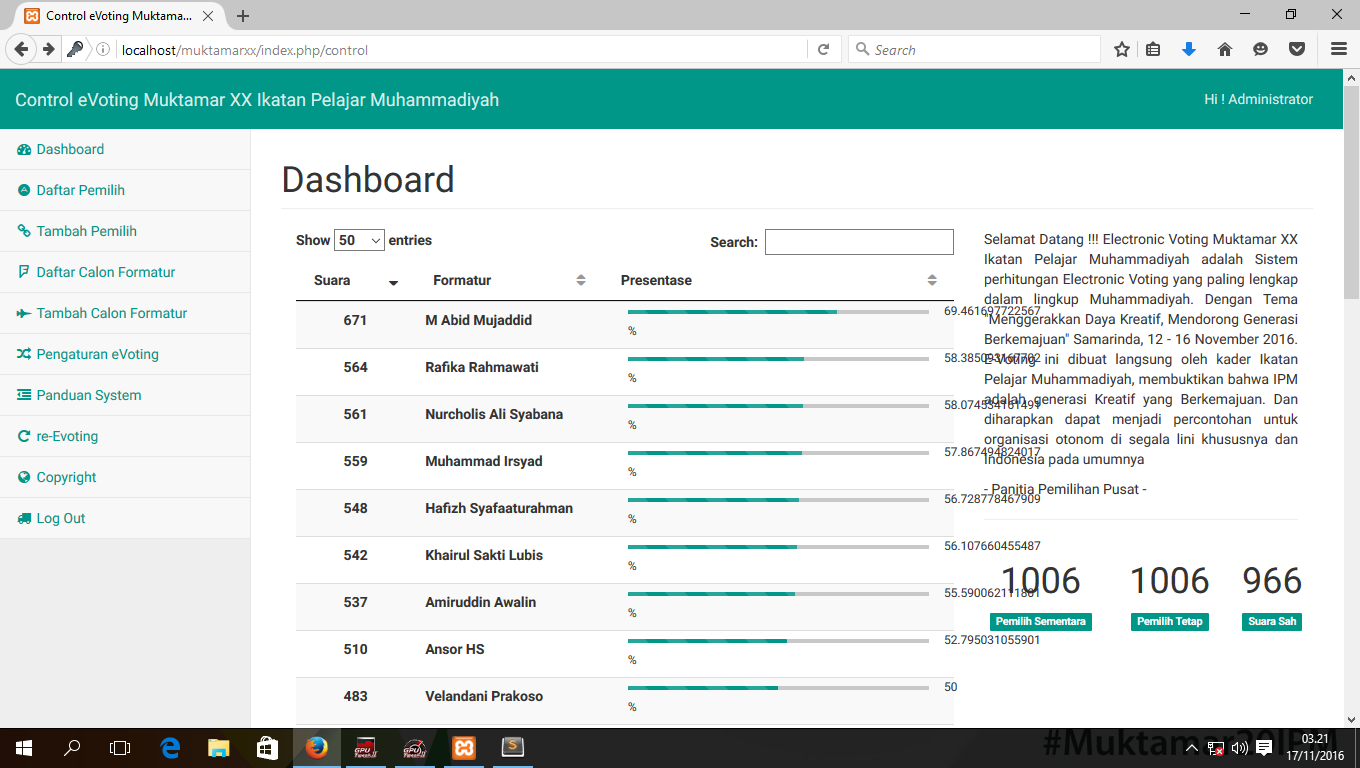Open a new browser tab

pyautogui.click(x=243, y=16)
